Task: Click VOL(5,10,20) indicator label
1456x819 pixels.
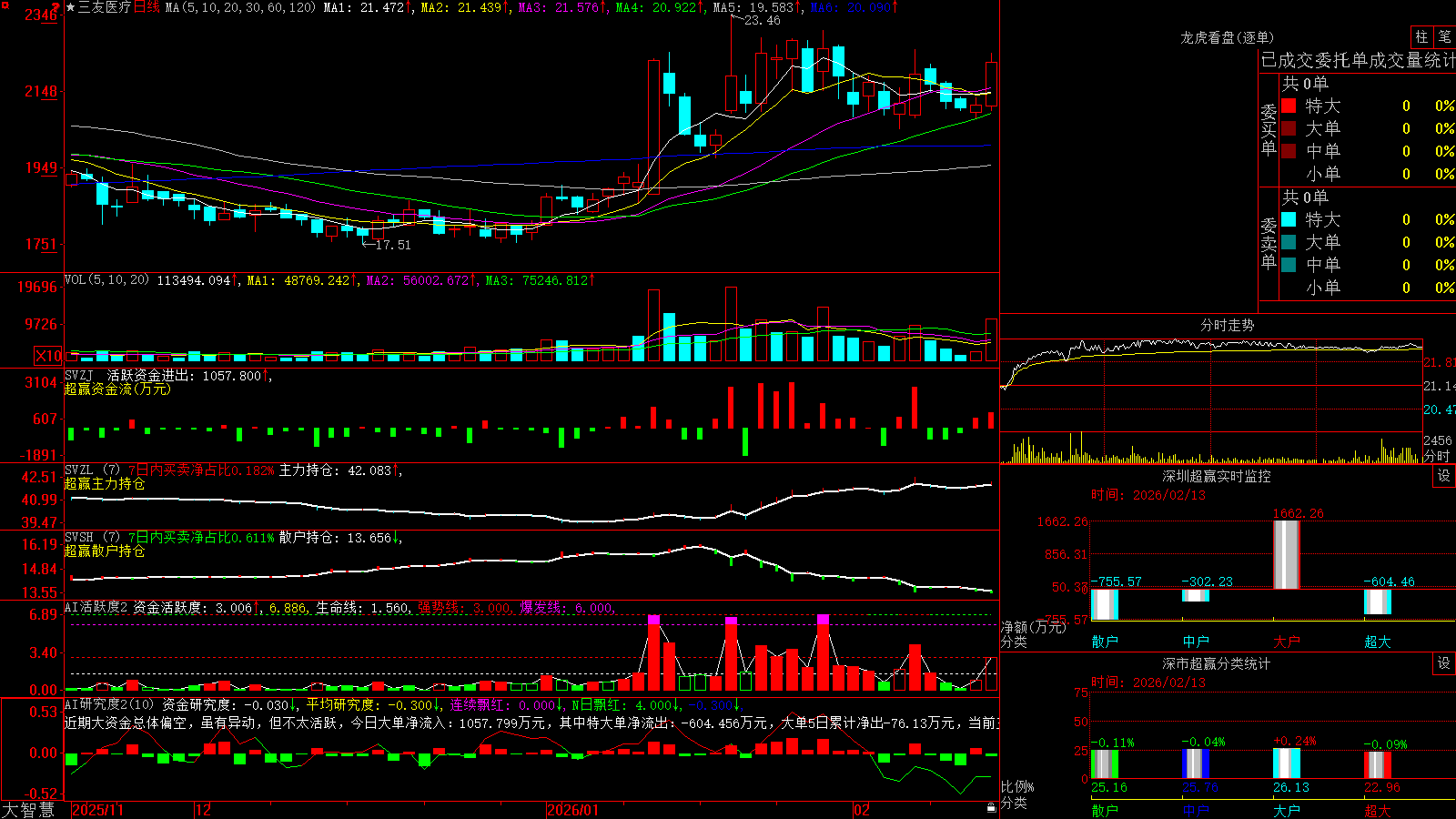Action: click(x=106, y=279)
